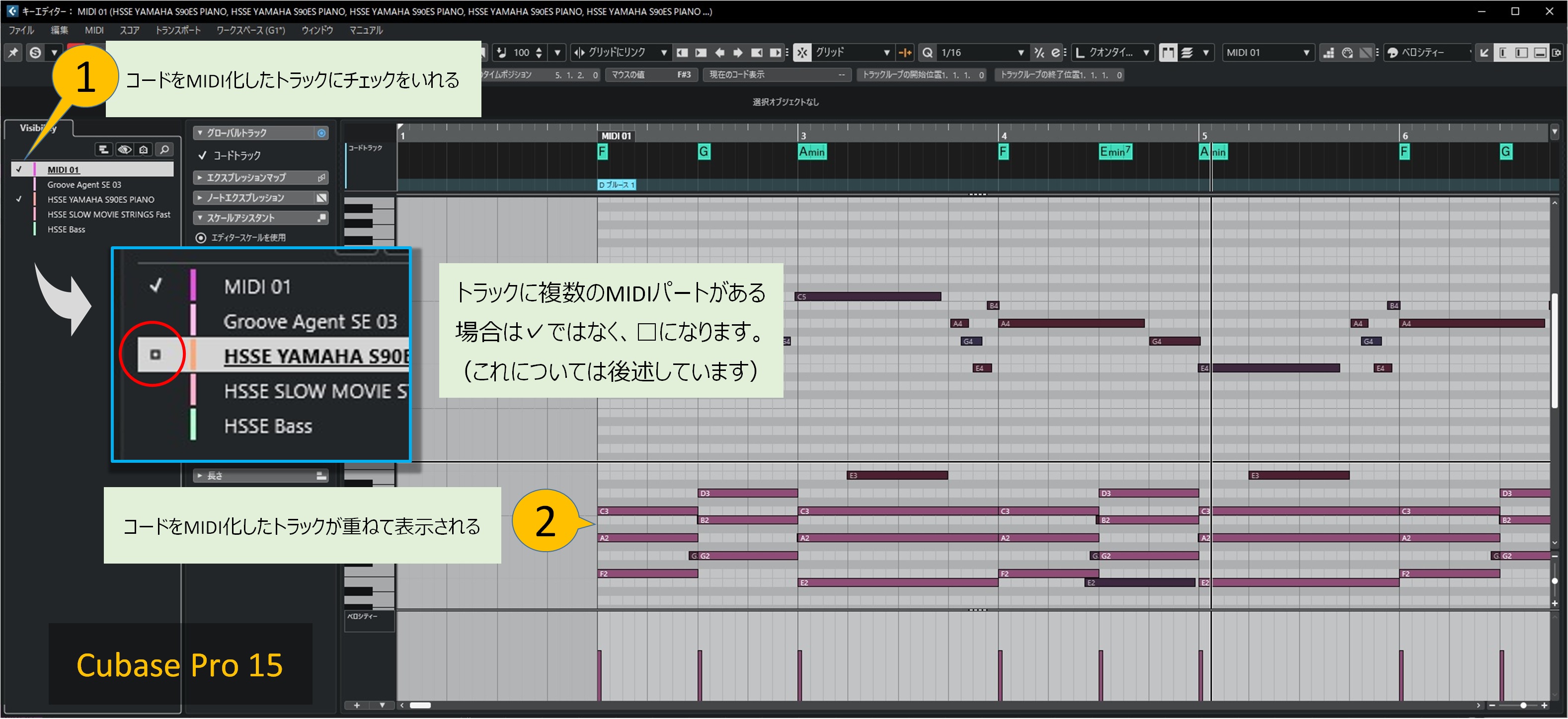
Task: Open the トランスポート menu
Action: tap(177, 30)
